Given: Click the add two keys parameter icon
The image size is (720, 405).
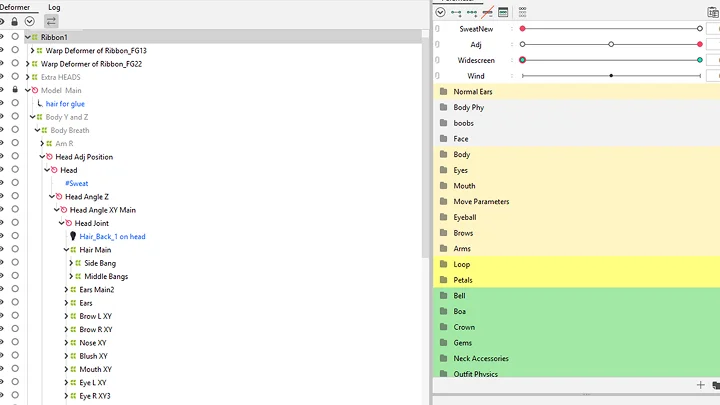Looking at the screenshot, I should click(x=456, y=13).
